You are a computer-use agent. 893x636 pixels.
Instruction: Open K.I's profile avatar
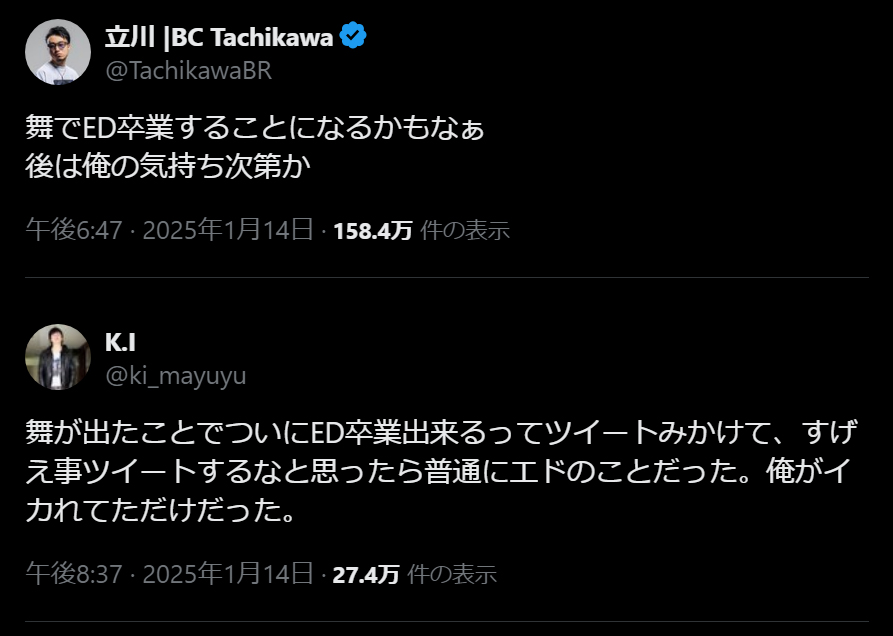click(58, 357)
